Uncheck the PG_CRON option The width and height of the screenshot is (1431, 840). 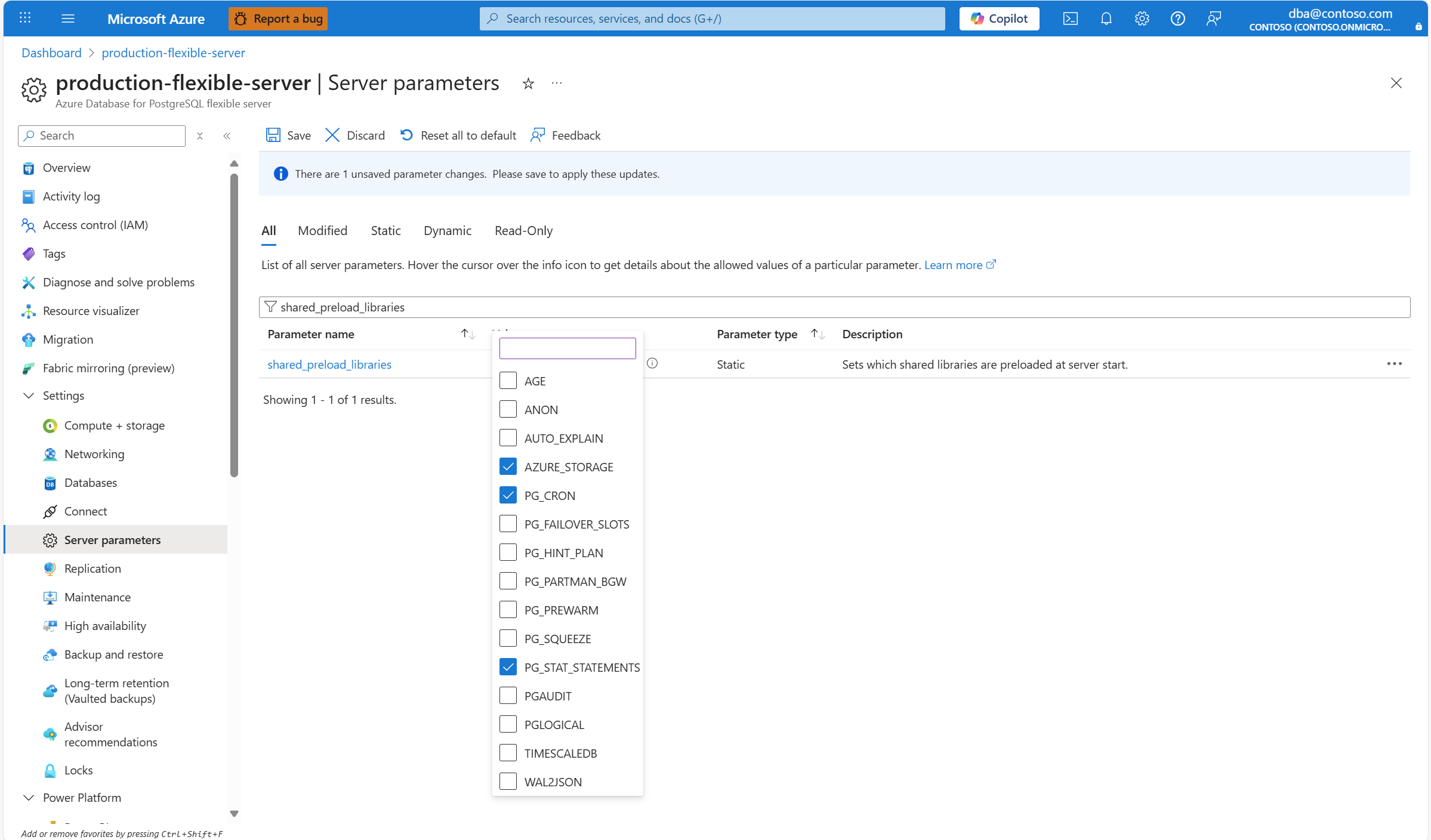[508, 495]
